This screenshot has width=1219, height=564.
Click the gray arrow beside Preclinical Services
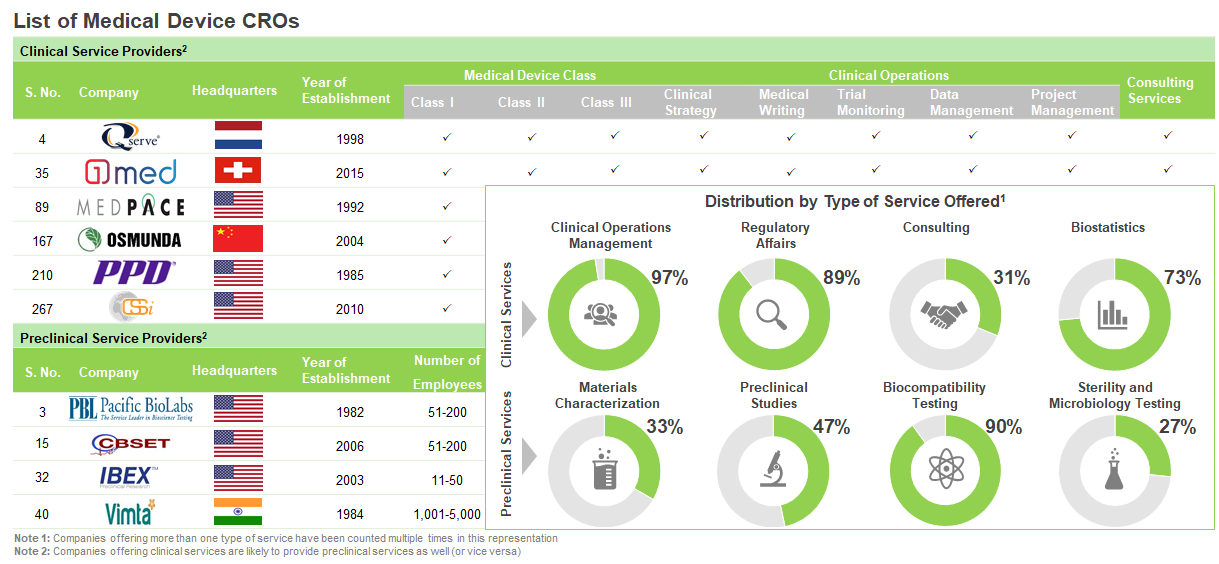click(530, 457)
